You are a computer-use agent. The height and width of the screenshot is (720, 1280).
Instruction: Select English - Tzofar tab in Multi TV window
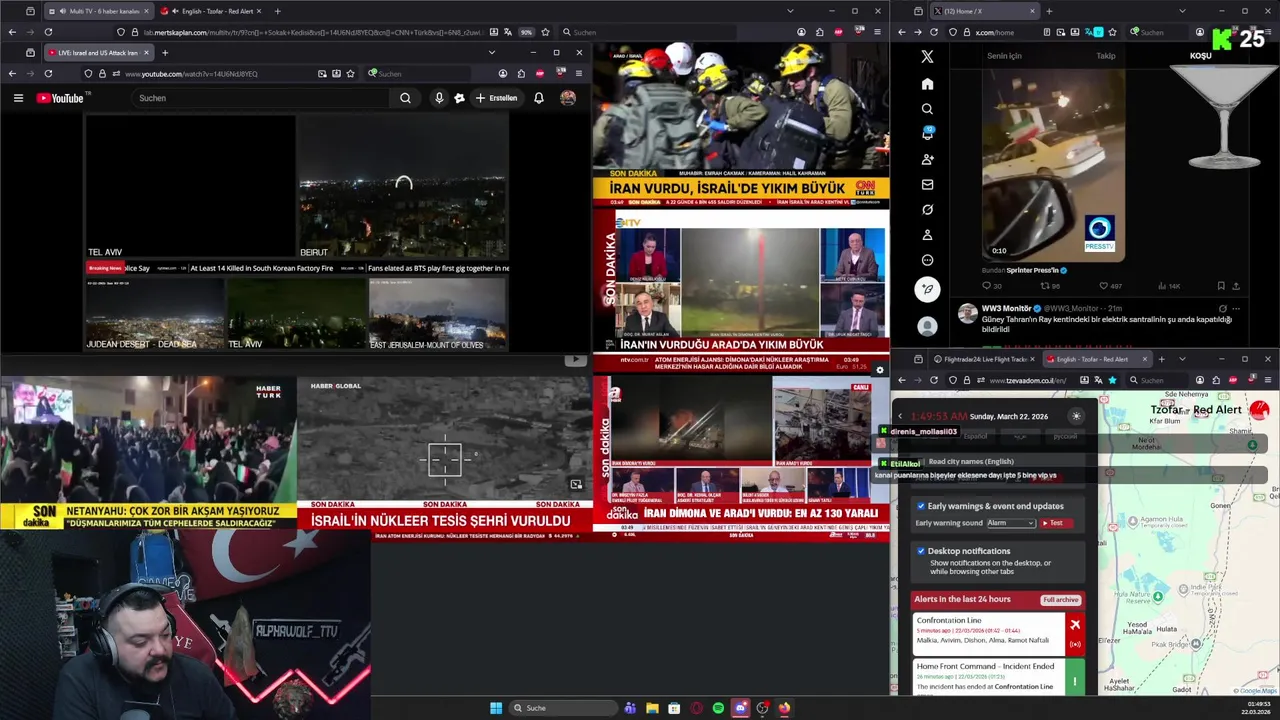point(212,11)
